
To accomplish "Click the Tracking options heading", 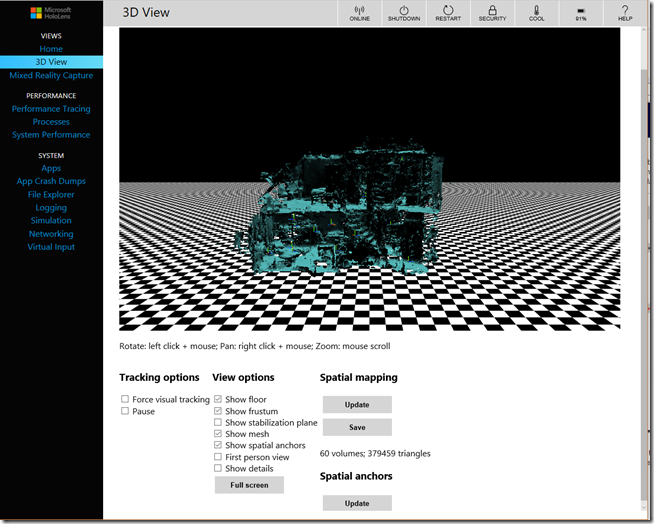I will pyautogui.click(x=159, y=377).
